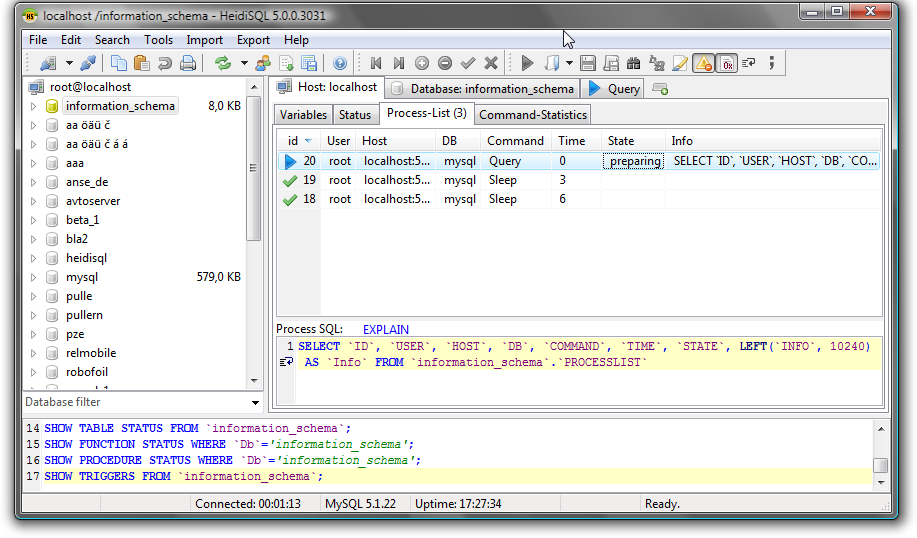The image size is (917, 538).
Task: Click the green Refresh icon
Action: (x=223, y=63)
